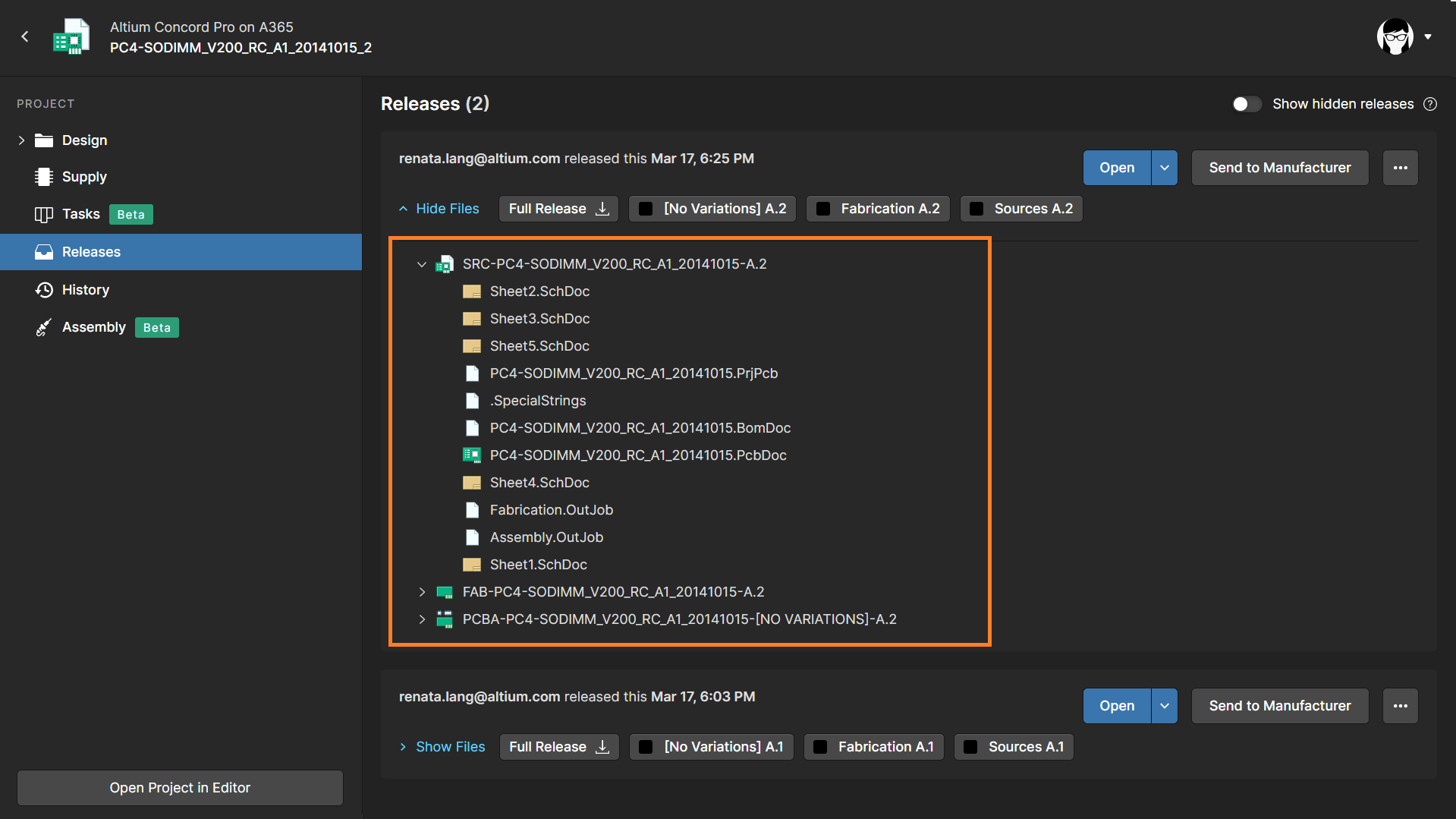Image resolution: width=1456 pixels, height=819 pixels.
Task: Show files for the 6:03 PM release
Action: coord(449,746)
